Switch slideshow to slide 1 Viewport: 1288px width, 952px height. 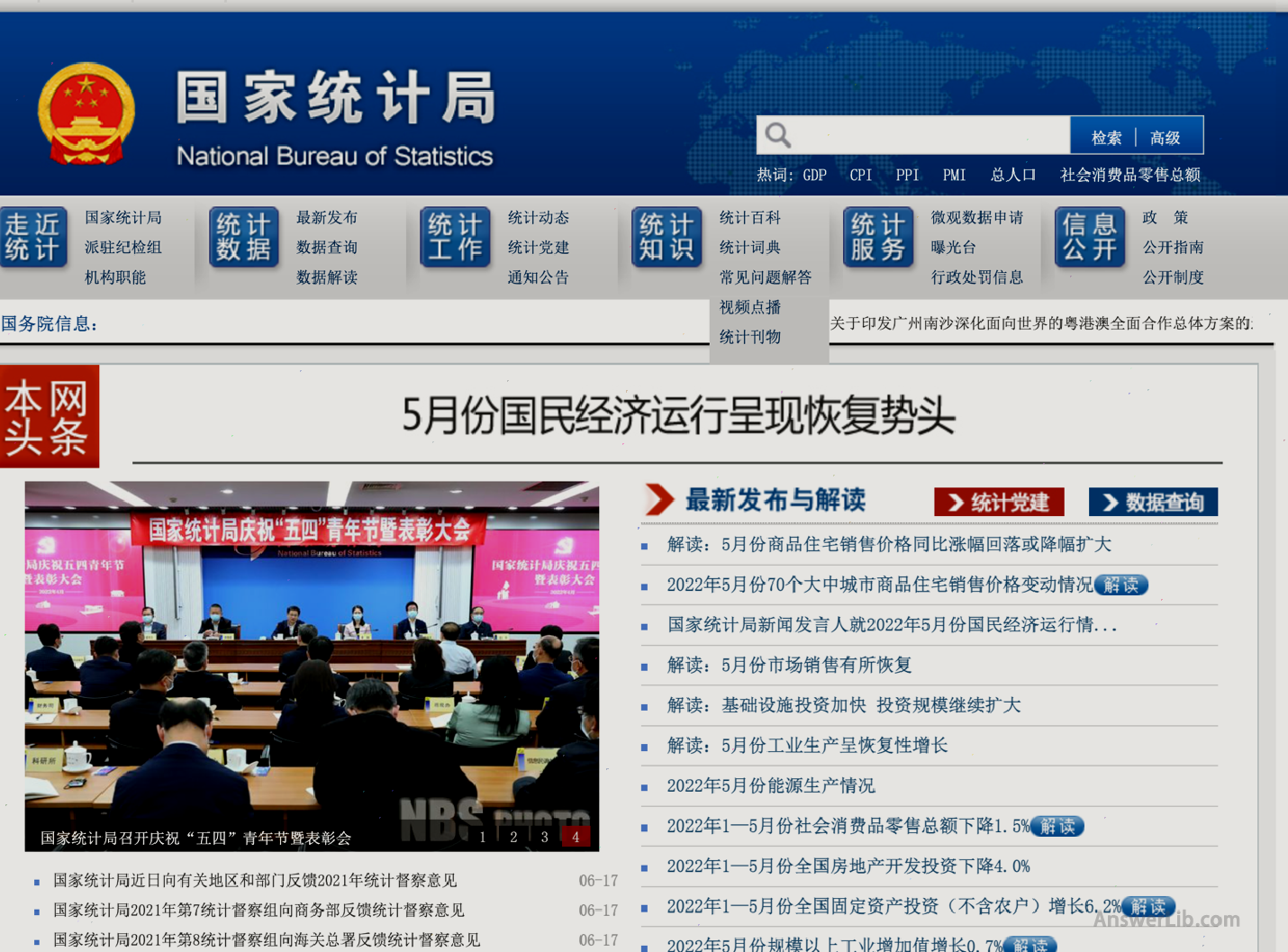click(483, 837)
